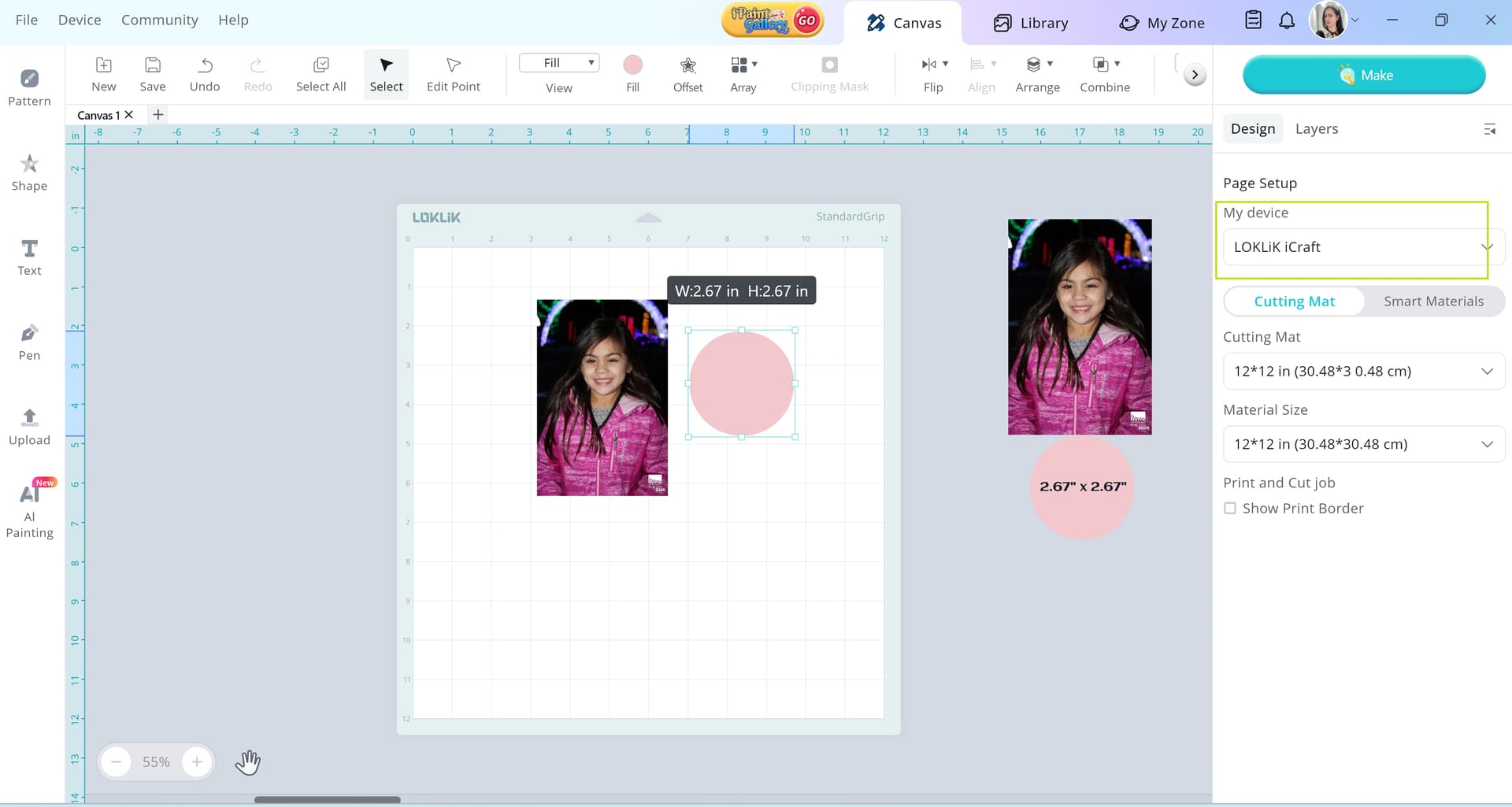Select the Shape tool

click(x=29, y=172)
